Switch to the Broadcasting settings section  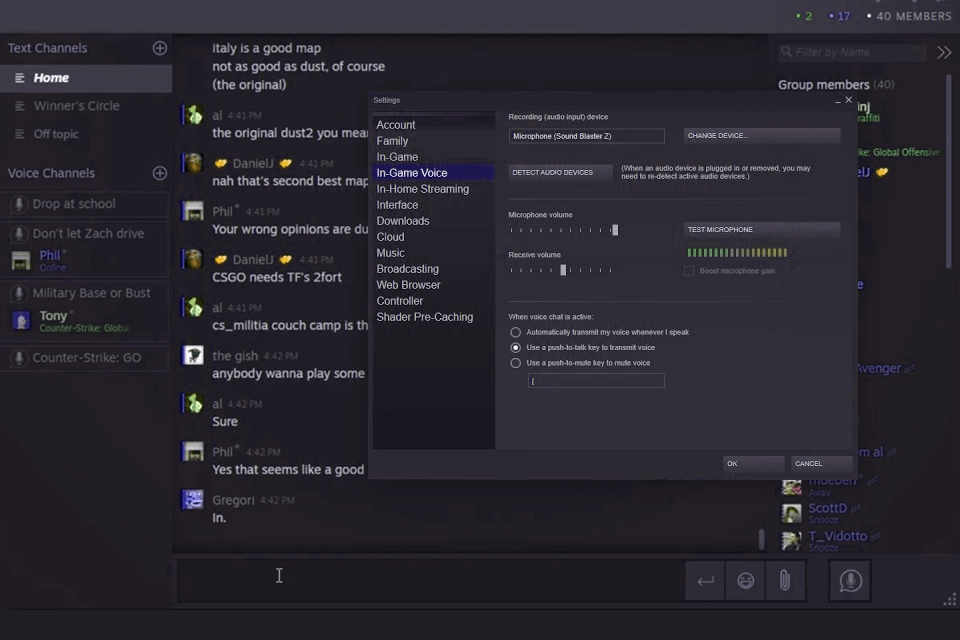407,268
